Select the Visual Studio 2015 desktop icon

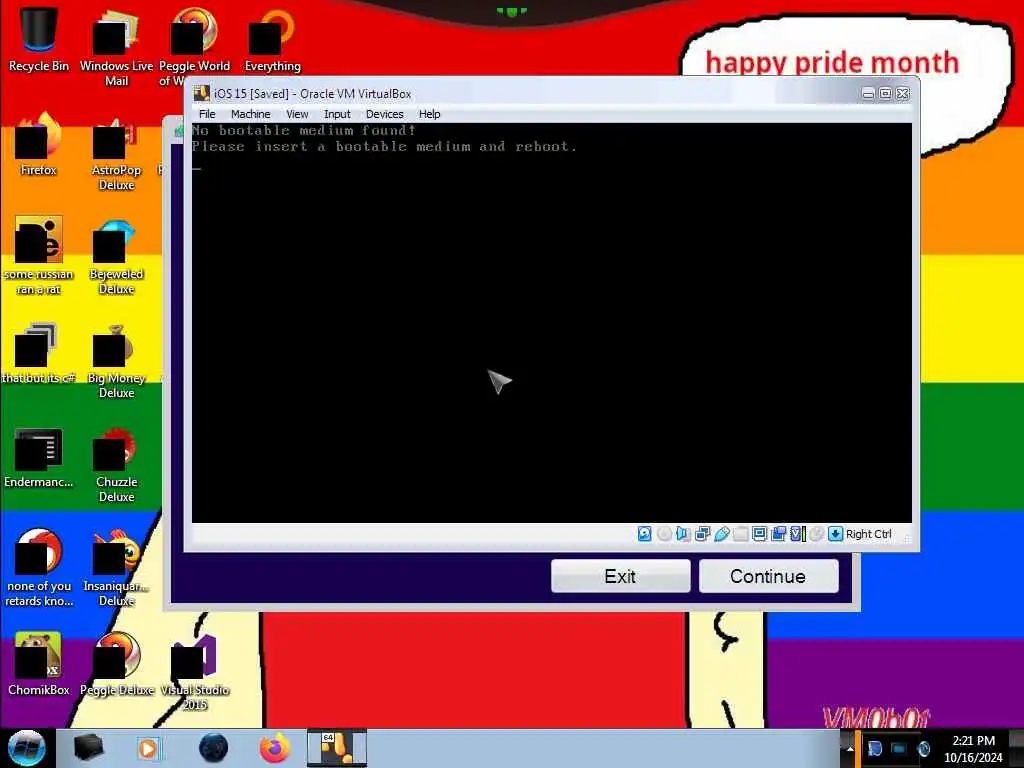click(195, 671)
